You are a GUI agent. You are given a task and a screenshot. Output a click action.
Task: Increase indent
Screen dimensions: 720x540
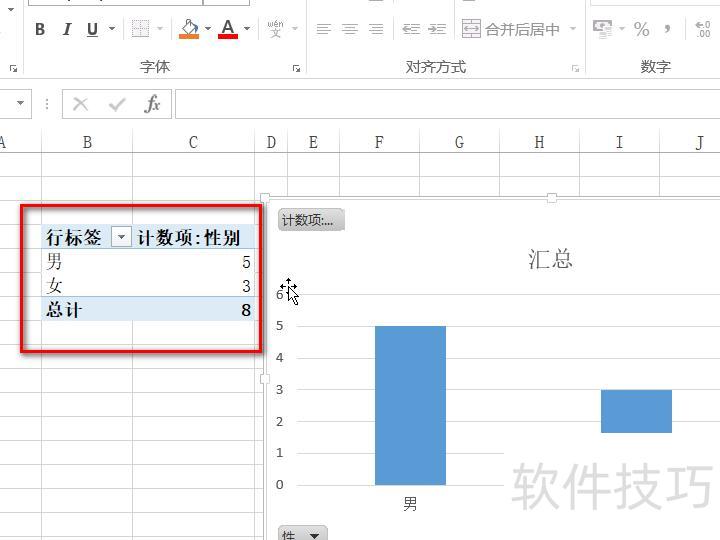[x=437, y=29]
